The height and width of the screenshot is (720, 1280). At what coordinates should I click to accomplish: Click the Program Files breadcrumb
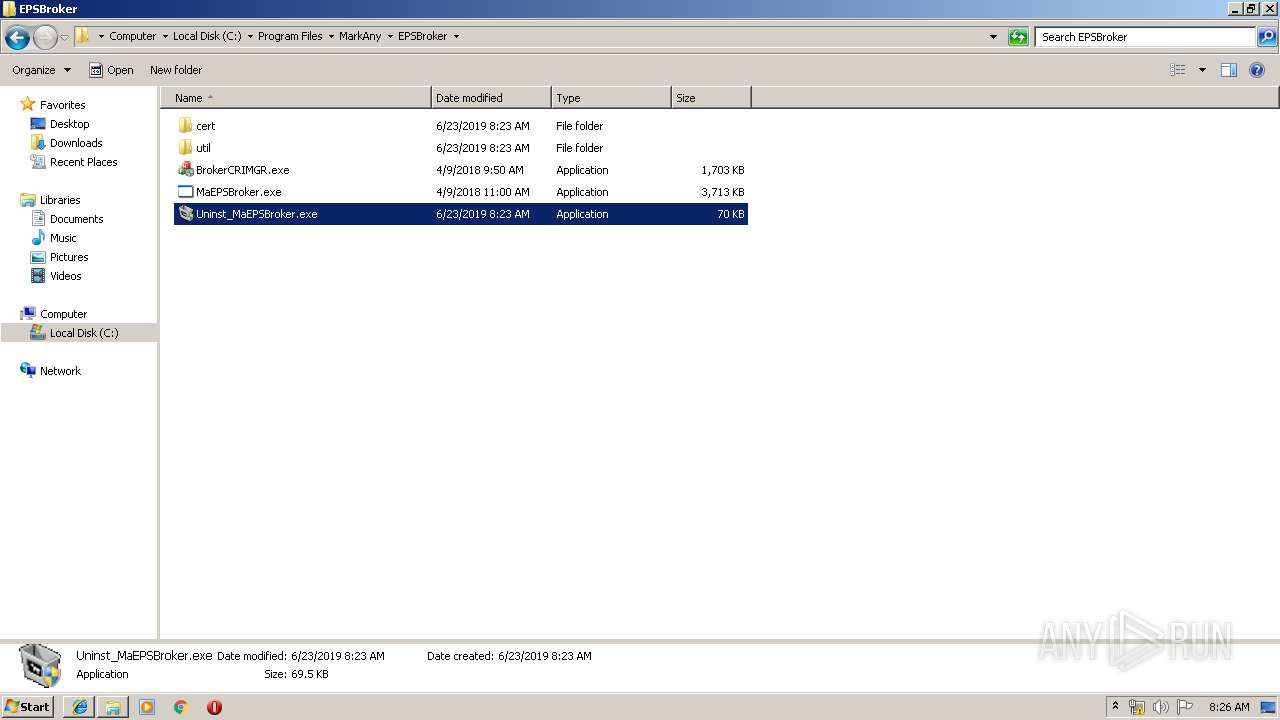[x=290, y=36]
